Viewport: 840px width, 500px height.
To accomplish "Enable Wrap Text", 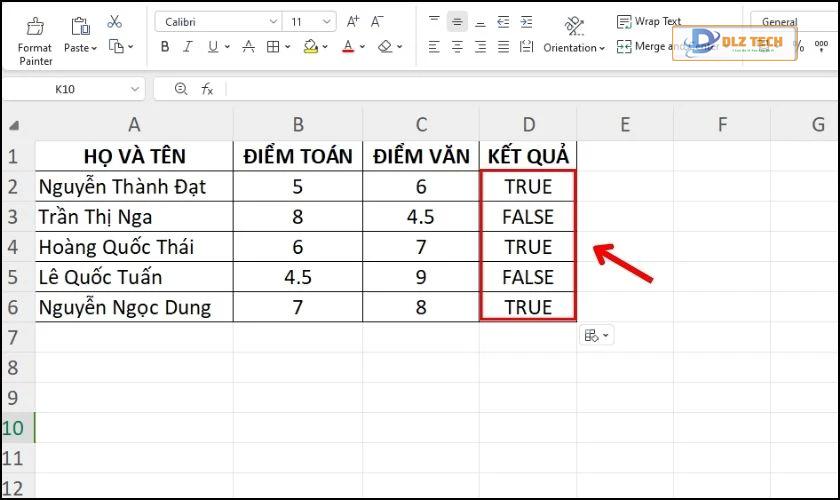I will (648, 21).
